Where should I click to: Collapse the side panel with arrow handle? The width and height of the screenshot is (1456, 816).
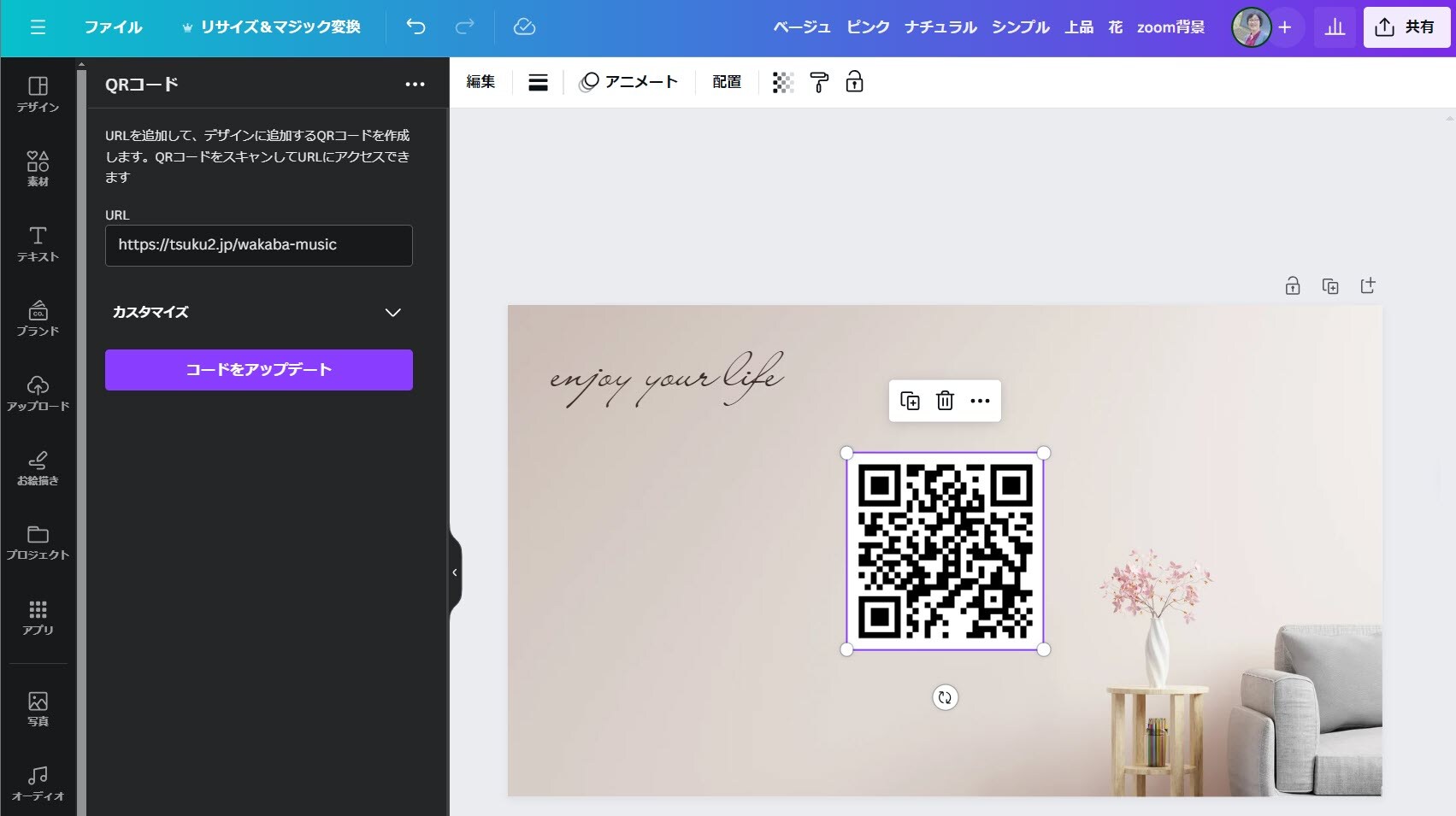[455, 572]
